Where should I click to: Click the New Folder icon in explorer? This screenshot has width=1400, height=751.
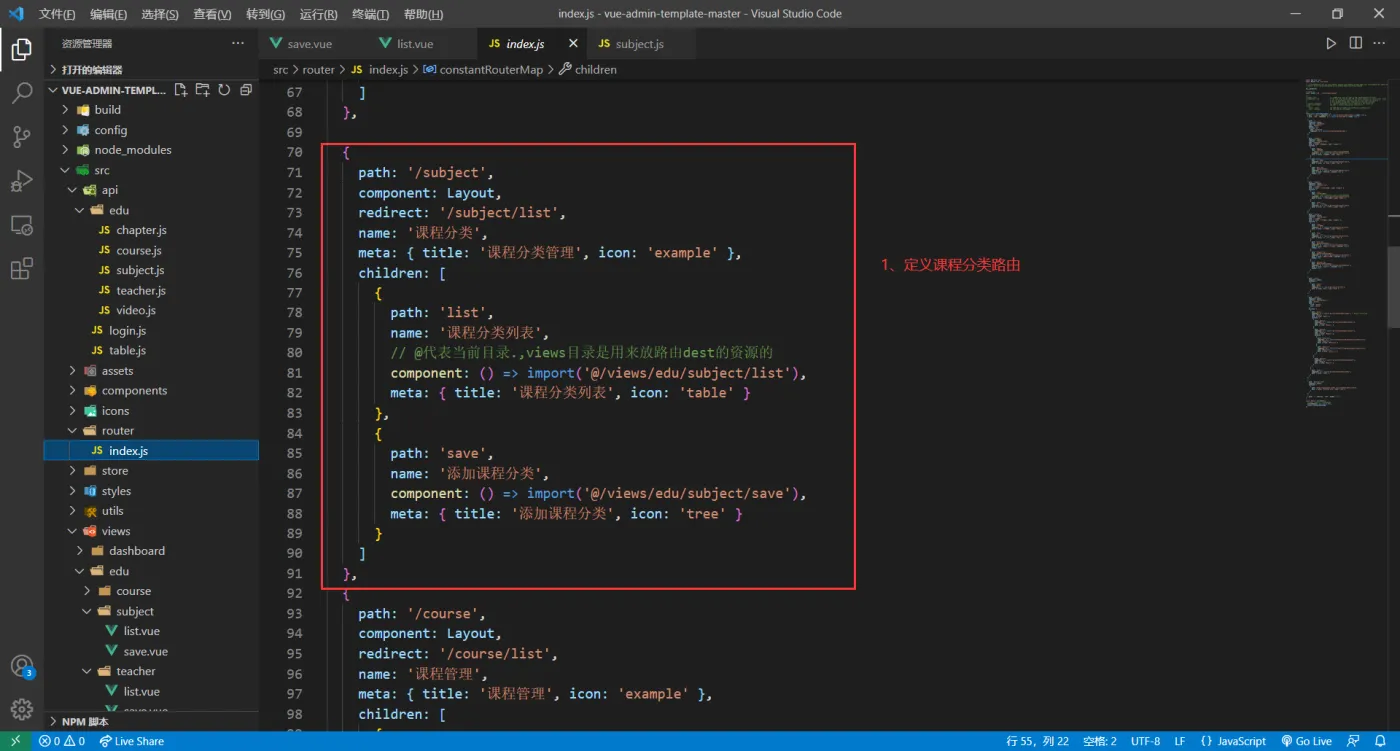point(203,90)
